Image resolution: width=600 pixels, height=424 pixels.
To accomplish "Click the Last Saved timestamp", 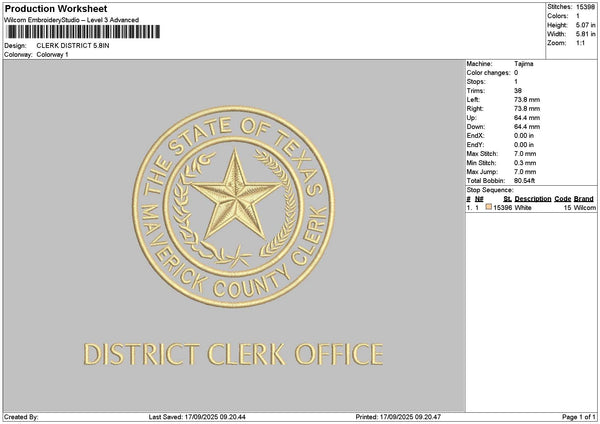I will [198, 416].
